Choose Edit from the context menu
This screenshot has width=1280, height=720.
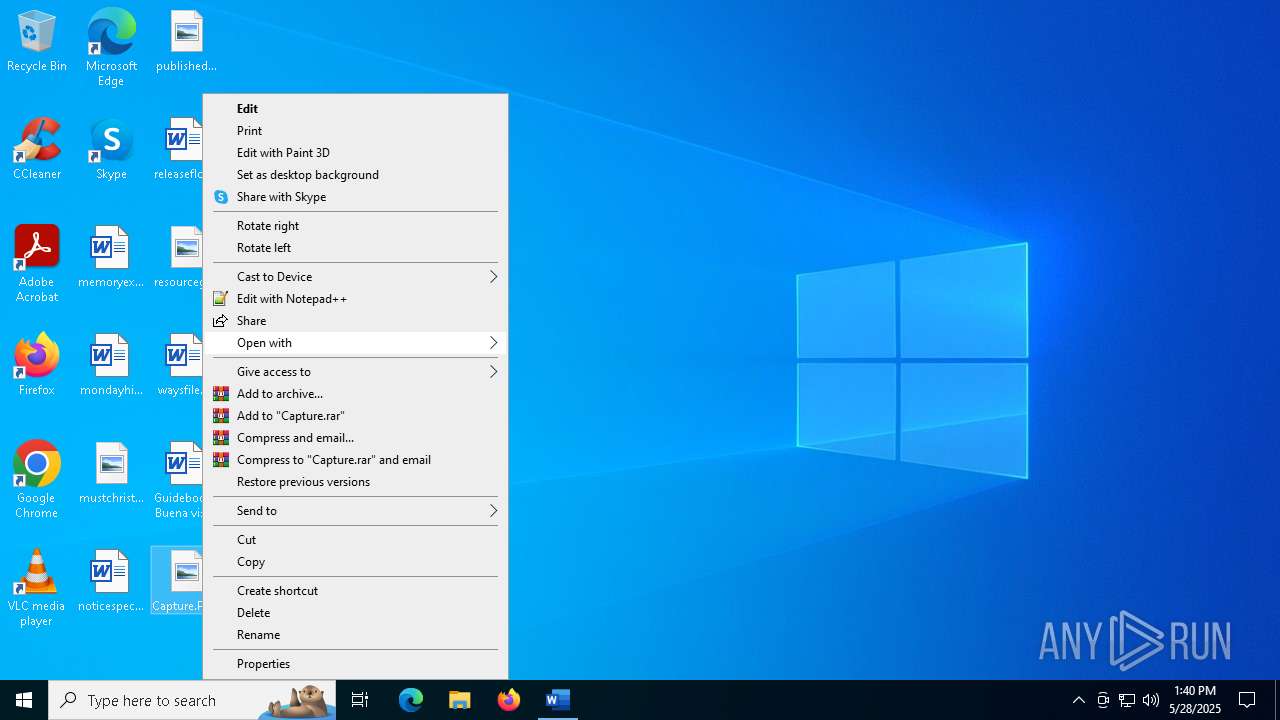[x=355, y=109]
